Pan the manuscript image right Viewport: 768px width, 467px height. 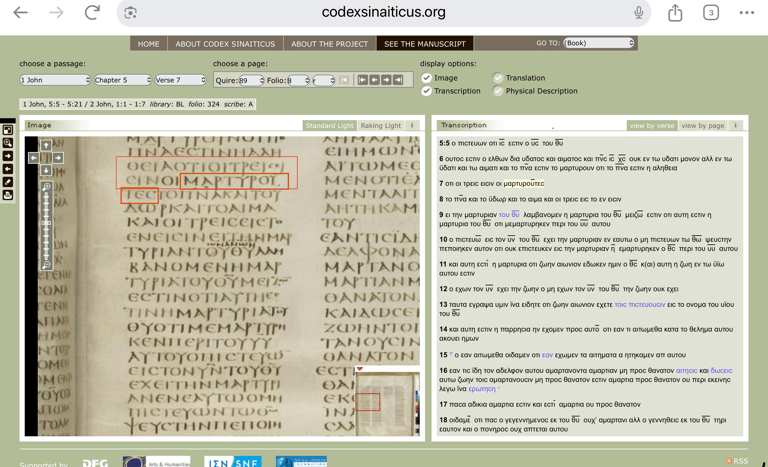(58, 158)
